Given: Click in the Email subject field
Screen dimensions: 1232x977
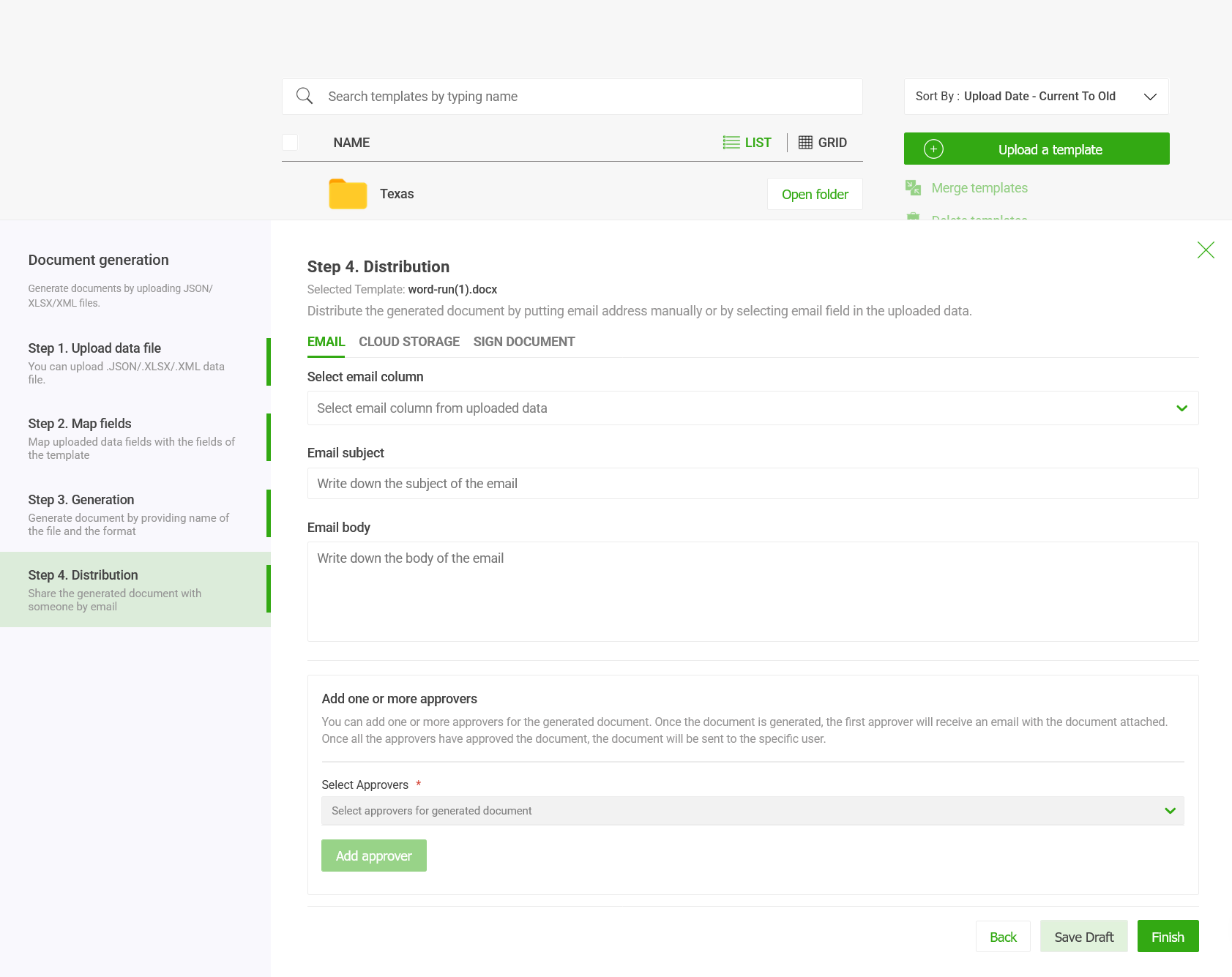Looking at the screenshot, I should click(x=753, y=484).
